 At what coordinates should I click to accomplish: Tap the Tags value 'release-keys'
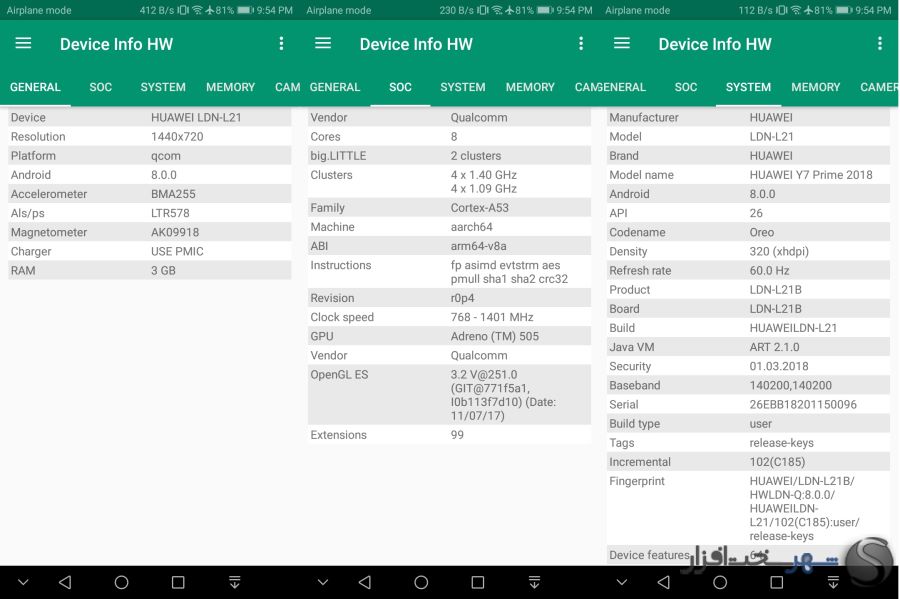(x=781, y=443)
